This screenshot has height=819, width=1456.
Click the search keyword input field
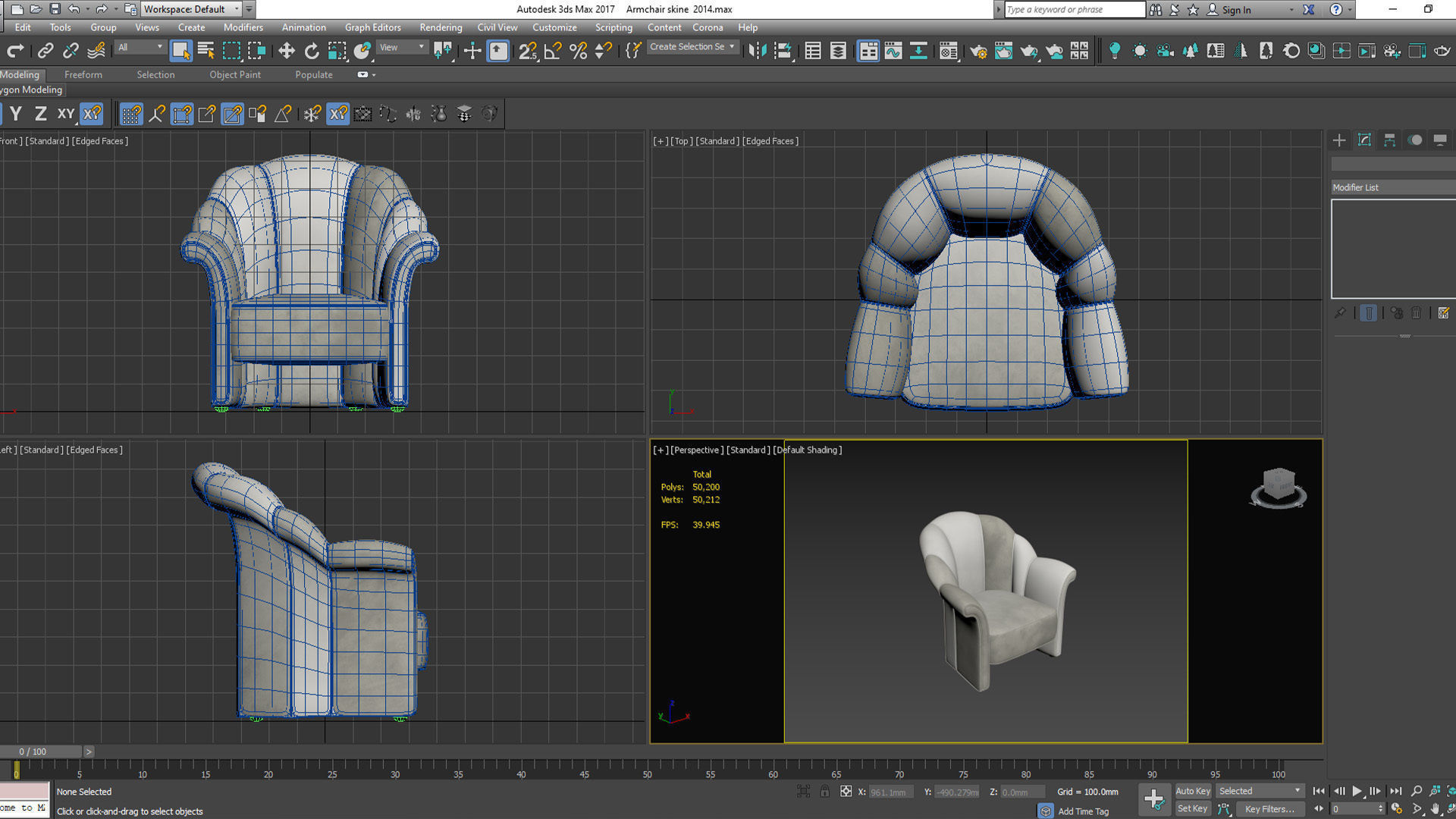point(1075,10)
